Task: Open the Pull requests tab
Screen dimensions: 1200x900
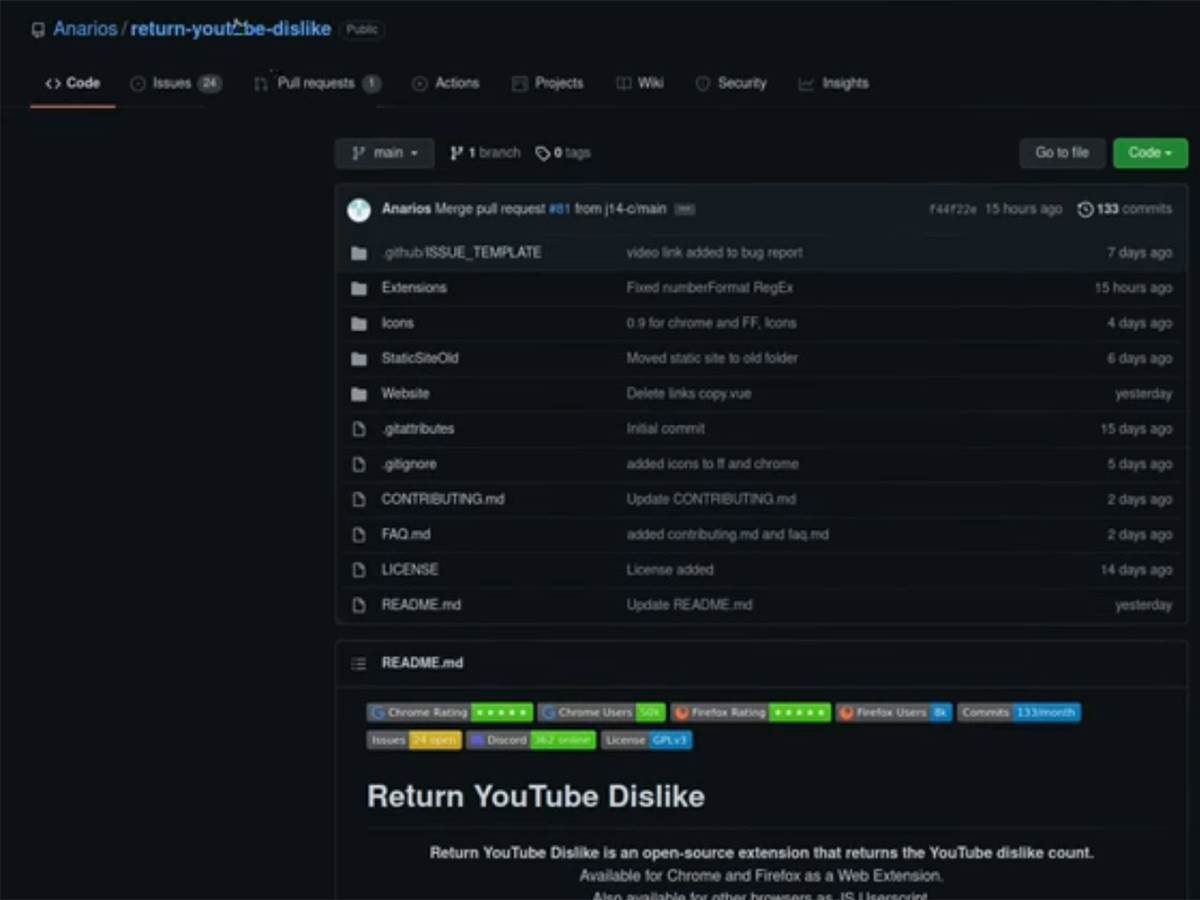Action: [316, 83]
